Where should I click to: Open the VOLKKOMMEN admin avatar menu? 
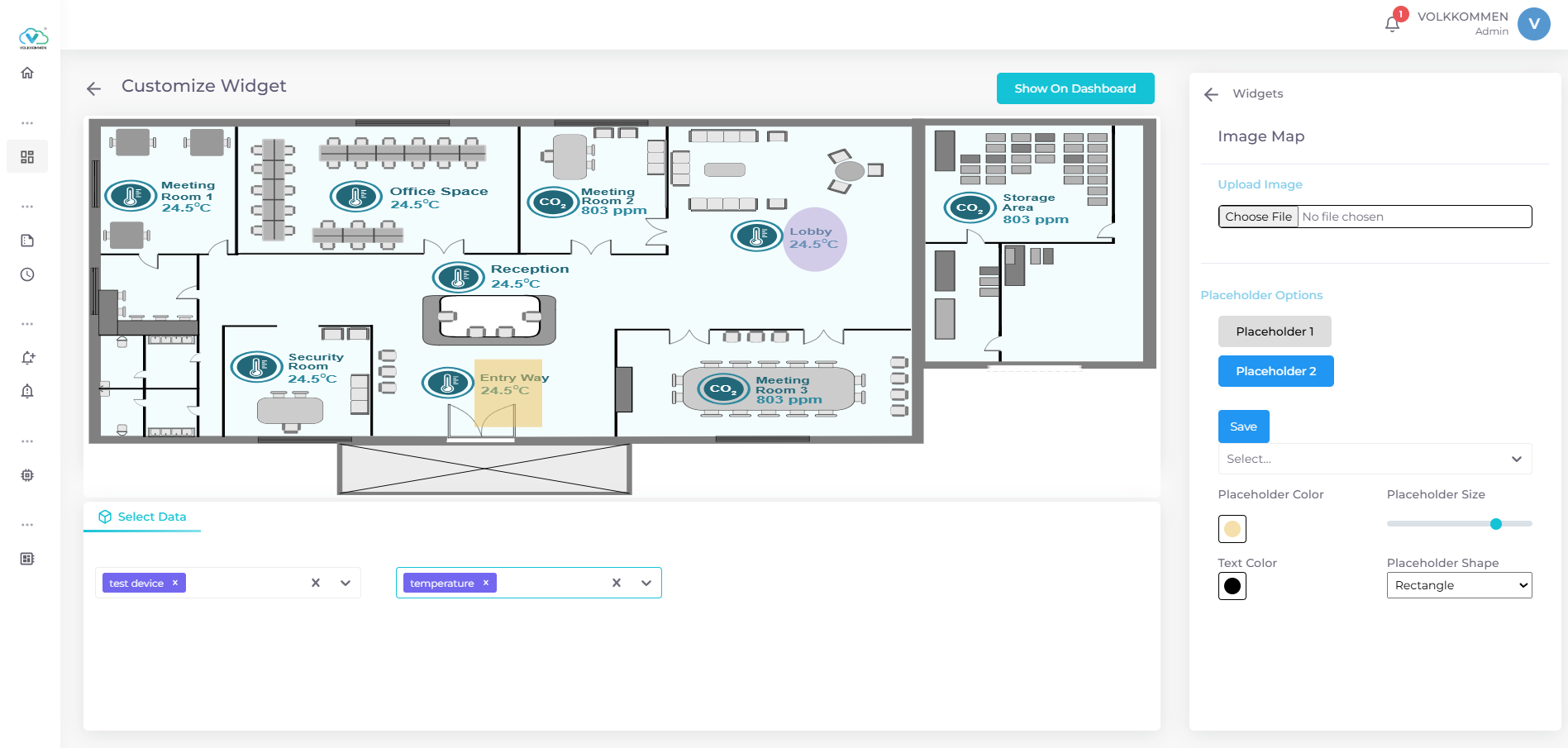[1534, 24]
